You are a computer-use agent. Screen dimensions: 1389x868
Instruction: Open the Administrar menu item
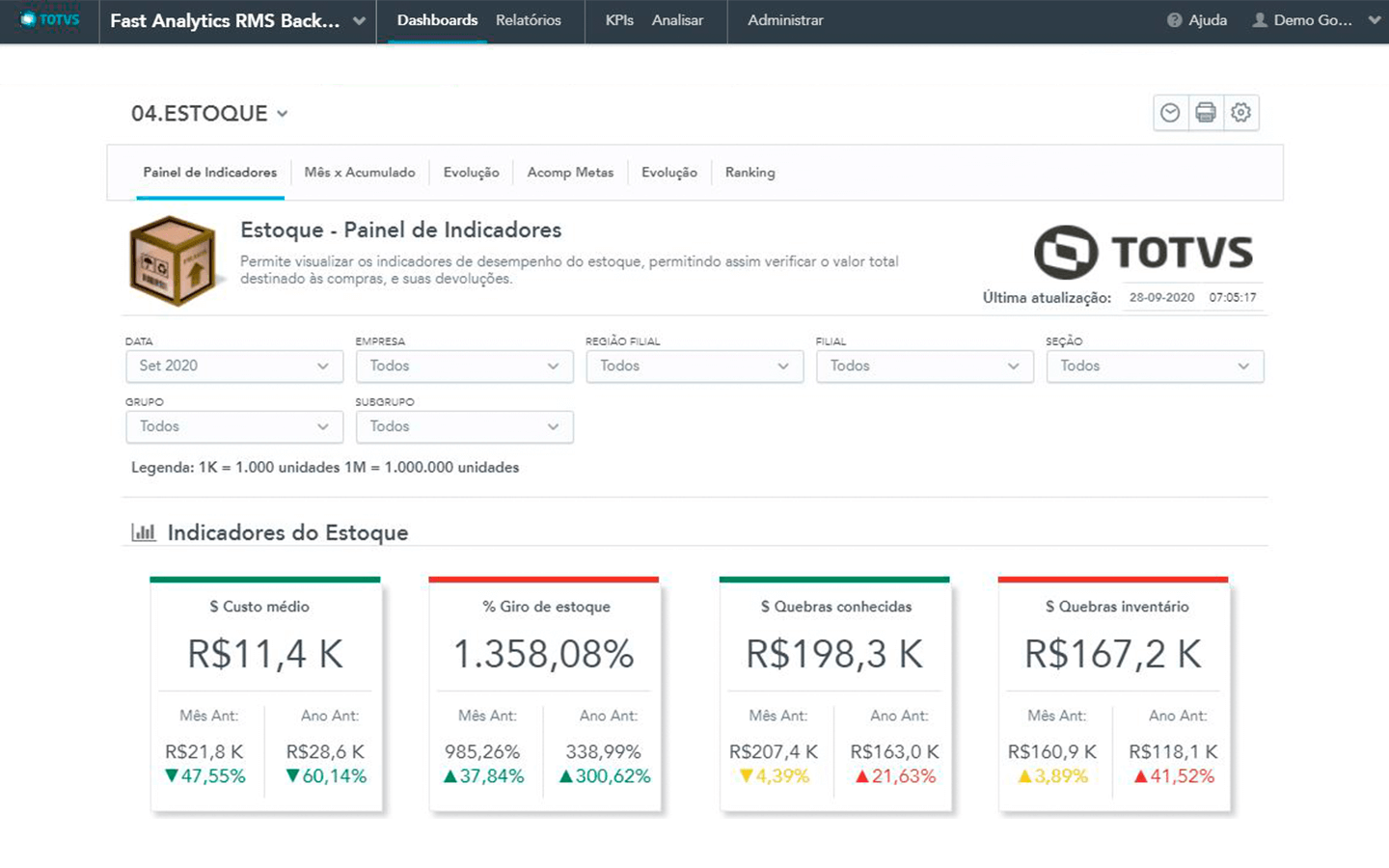tap(785, 20)
